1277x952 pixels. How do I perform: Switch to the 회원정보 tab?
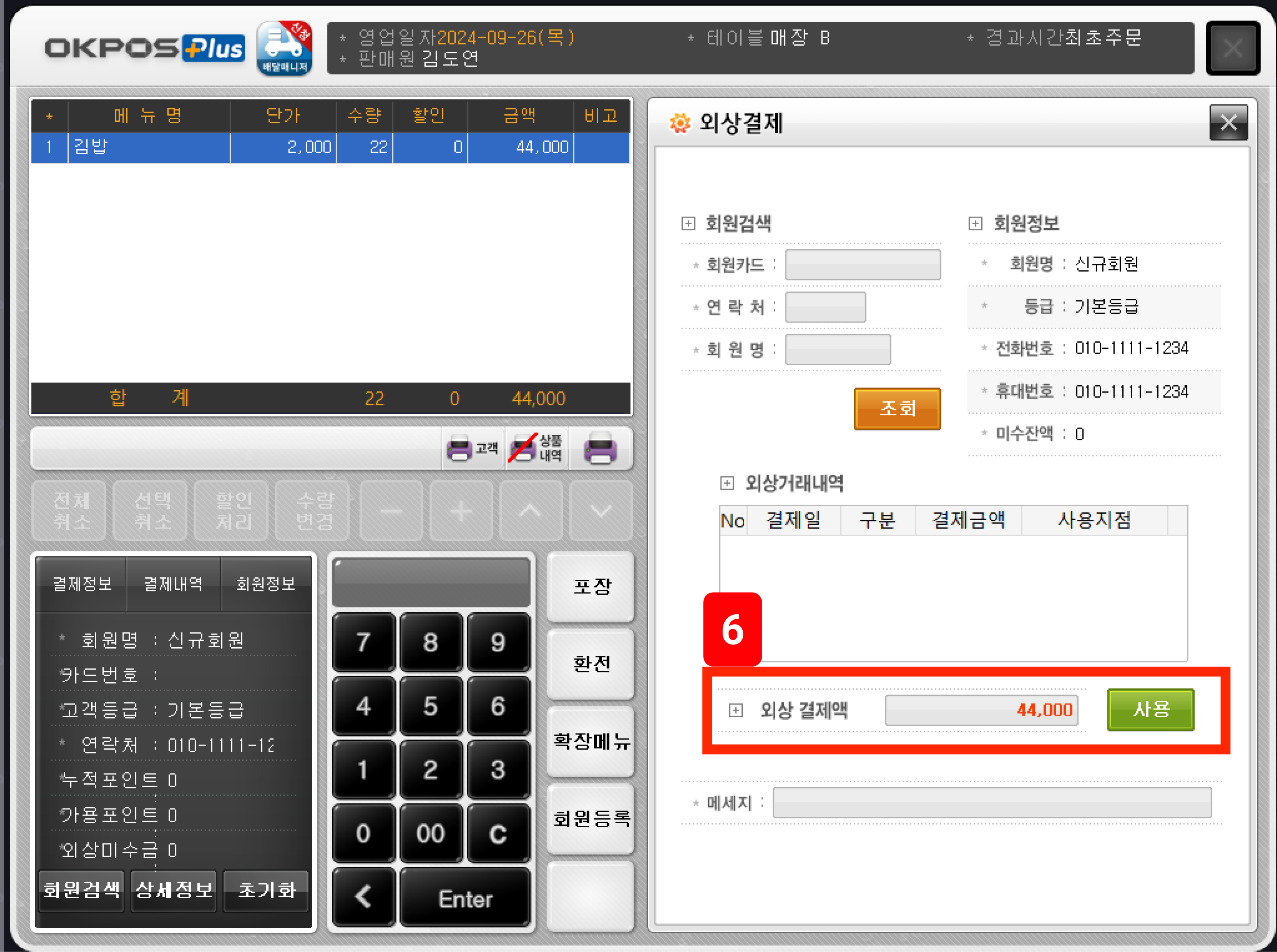click(266, 584)
